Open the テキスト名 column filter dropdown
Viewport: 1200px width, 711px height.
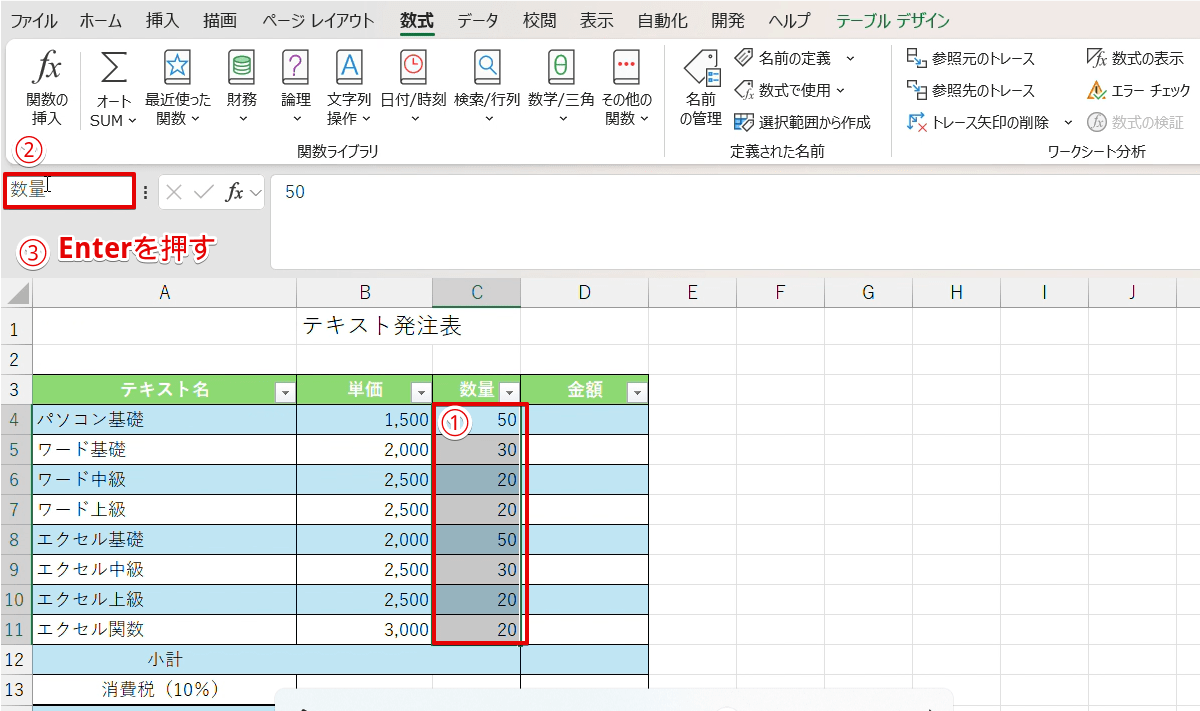pos(285,392)
